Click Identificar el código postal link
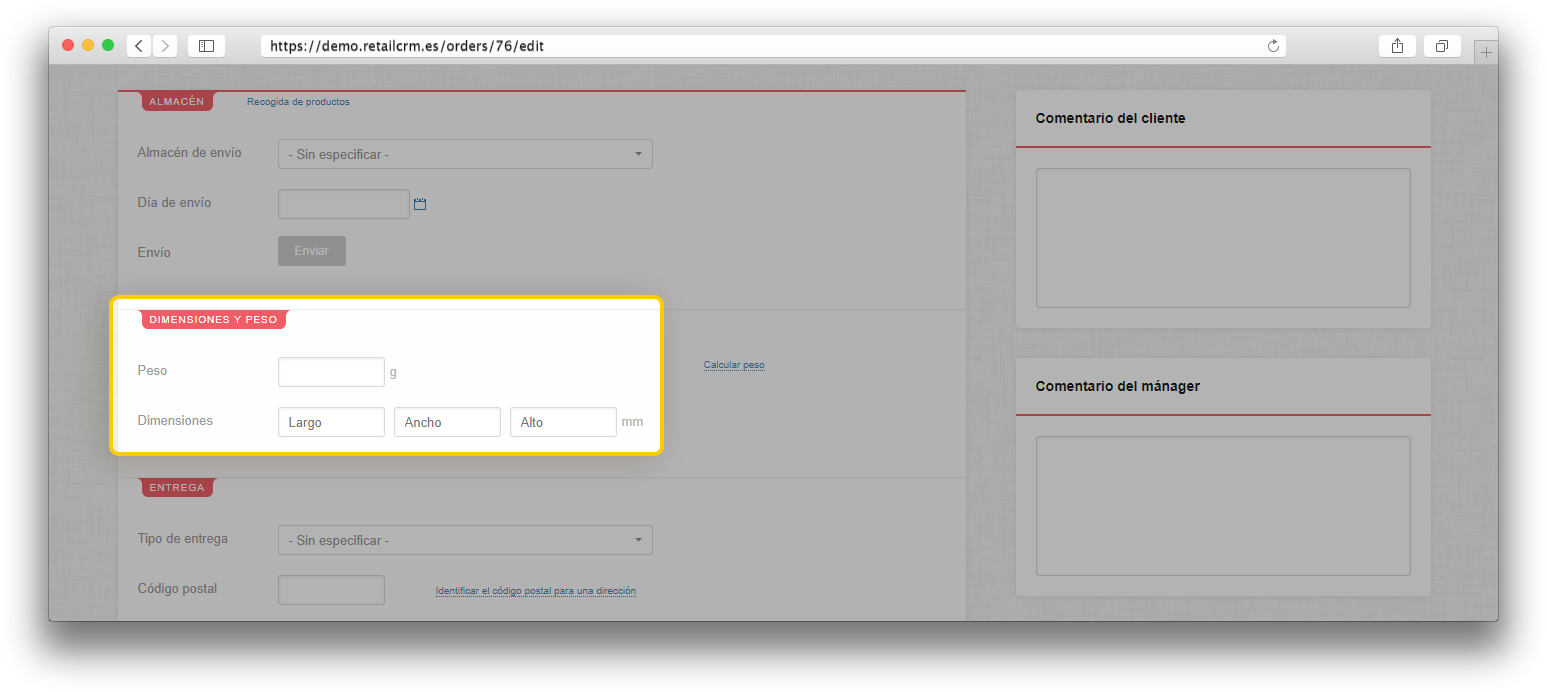The image size is (1547, 692). point(536,591)
